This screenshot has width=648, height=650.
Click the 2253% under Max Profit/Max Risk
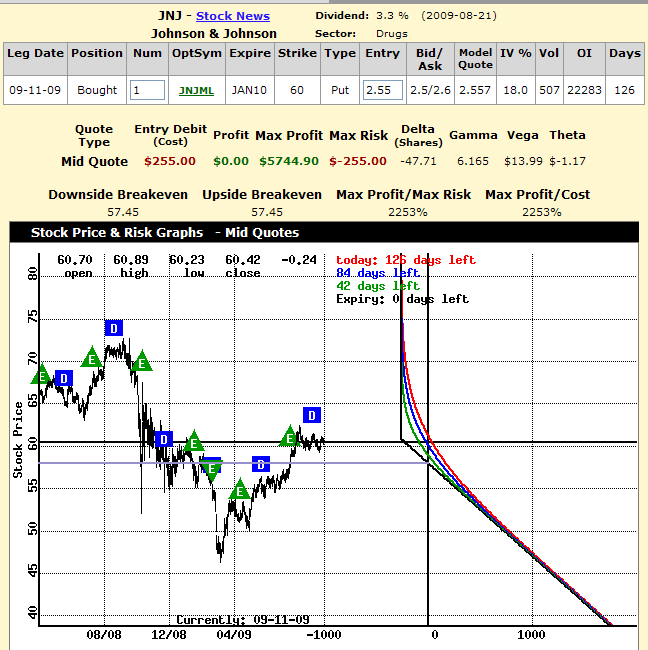(x=408, y=213)
